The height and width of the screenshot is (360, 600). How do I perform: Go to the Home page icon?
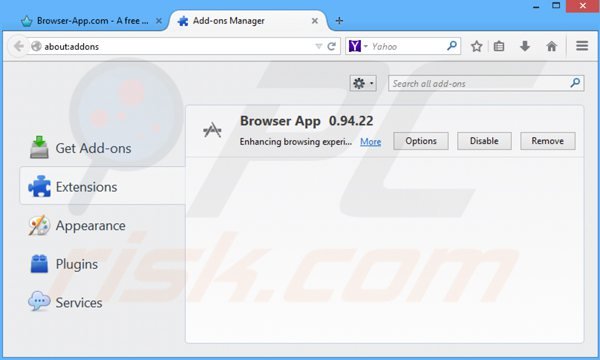pyautogui.click(x=551, y=46)
